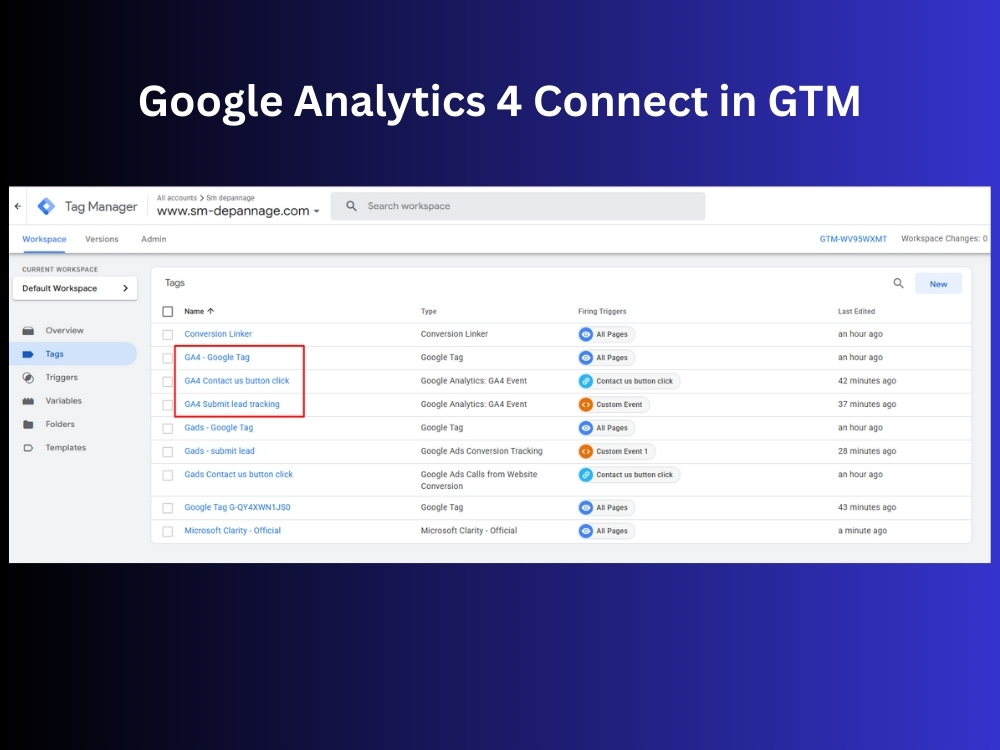Screen dimensions: 1000x750
Task: Check the GA4 Submit lead tracking checkbox
Action: [x=168, y=405]
